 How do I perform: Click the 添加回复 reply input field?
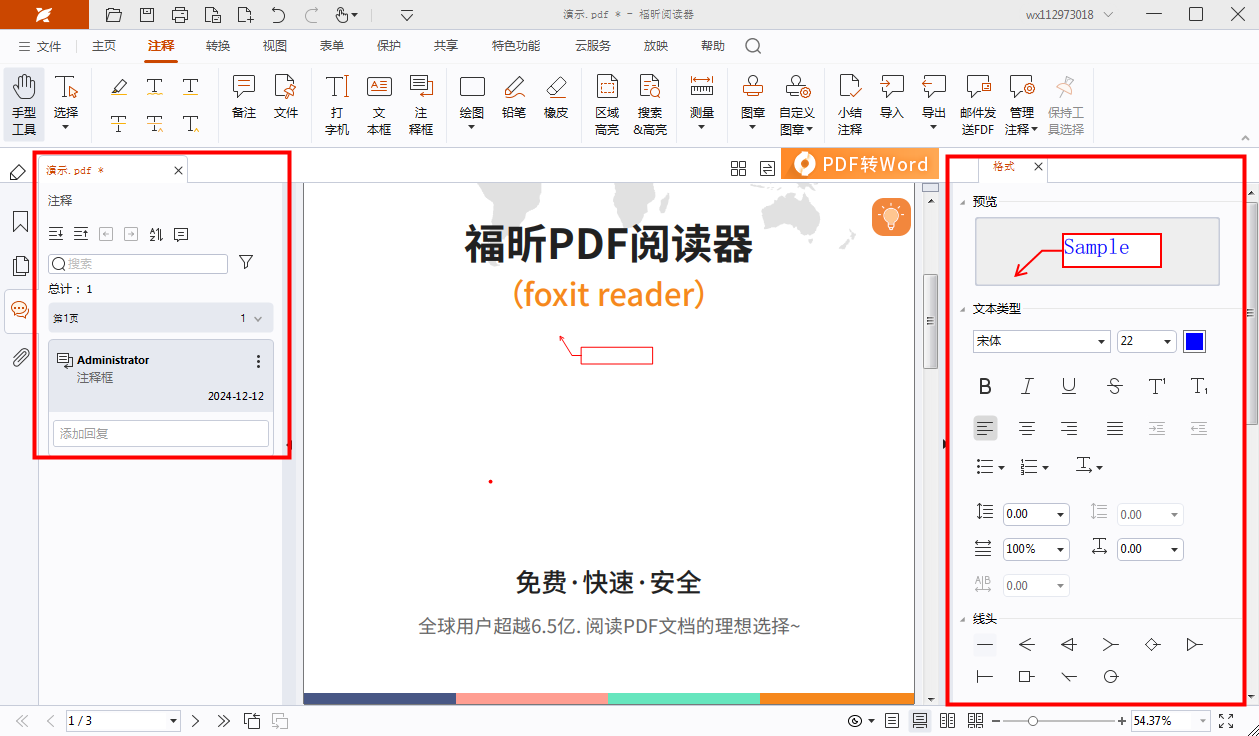161,433
